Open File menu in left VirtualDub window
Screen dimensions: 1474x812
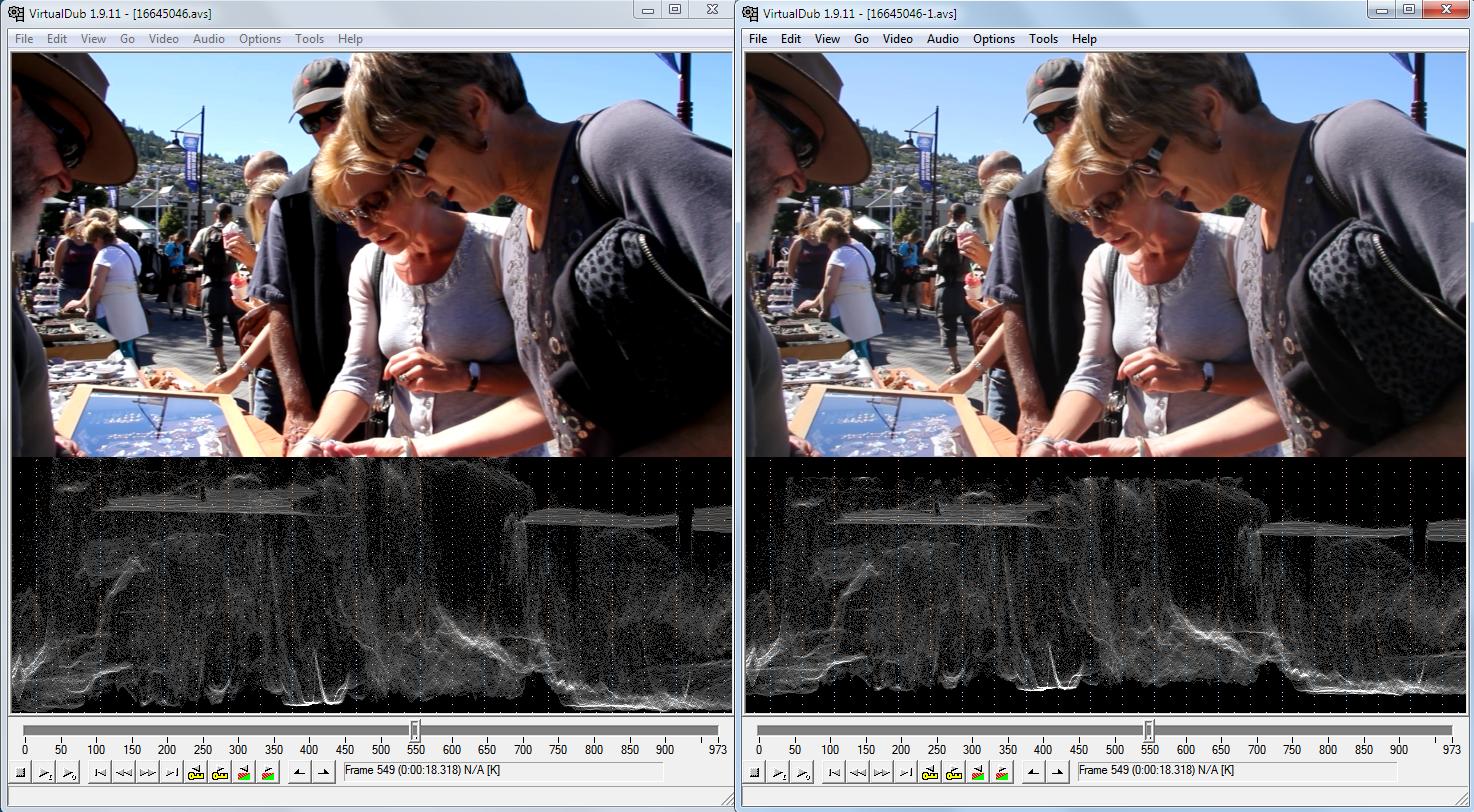(24, 39)
